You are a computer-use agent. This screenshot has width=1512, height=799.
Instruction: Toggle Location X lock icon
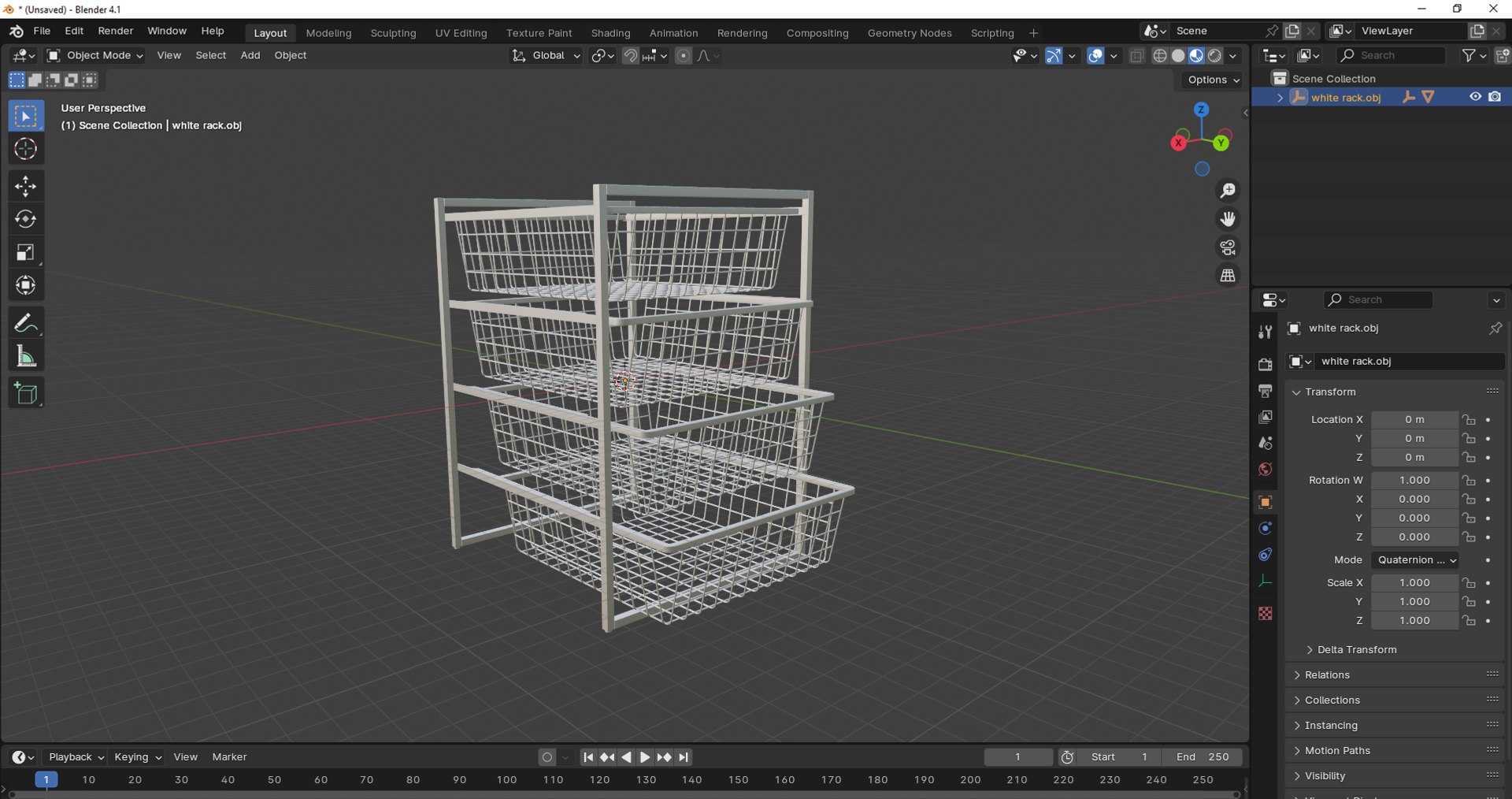click(1469, 420)
